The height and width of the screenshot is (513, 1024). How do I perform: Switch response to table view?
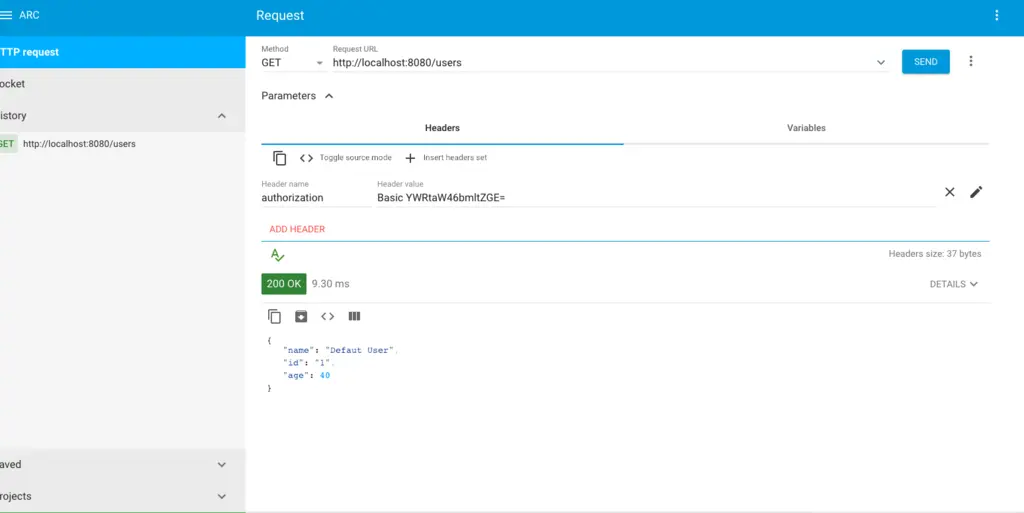(x=354, y=317)
